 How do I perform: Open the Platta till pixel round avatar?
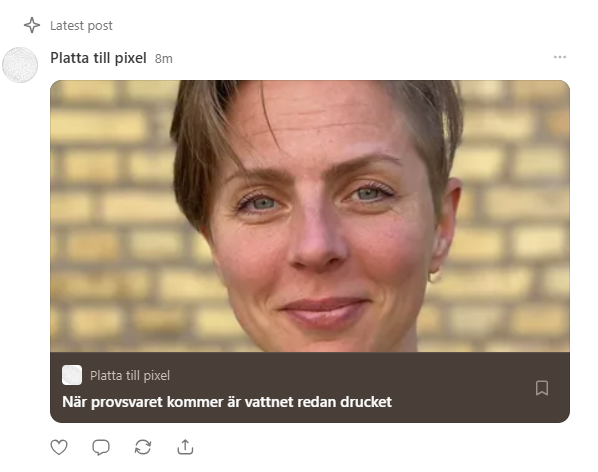point(20,65)
